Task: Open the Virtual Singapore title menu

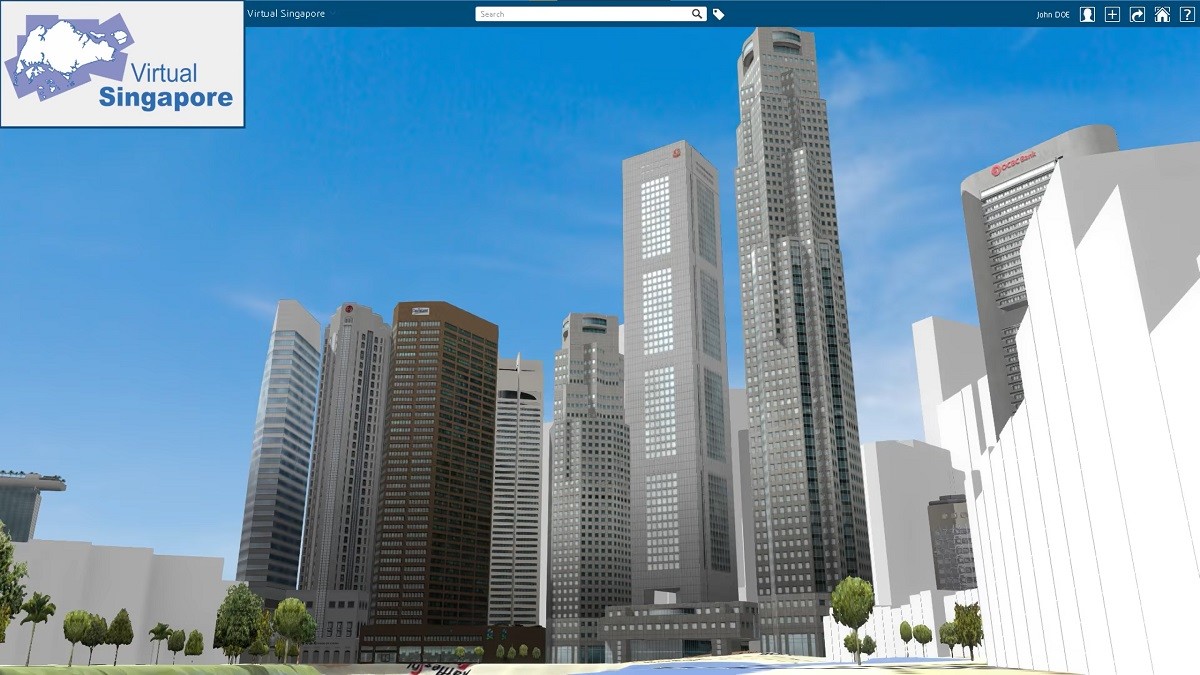Action: (x=285, y=13)
